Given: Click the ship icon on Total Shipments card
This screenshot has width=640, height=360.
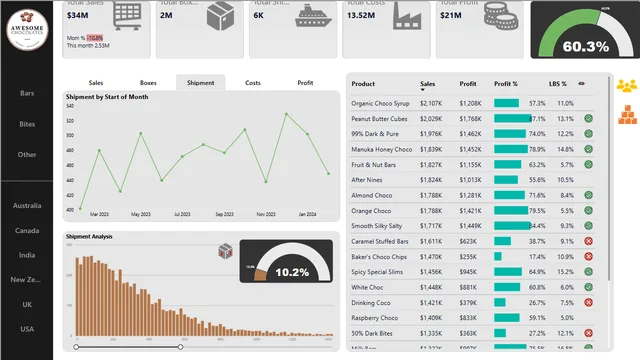Looking at the screenshot, I should click(313, 16).
